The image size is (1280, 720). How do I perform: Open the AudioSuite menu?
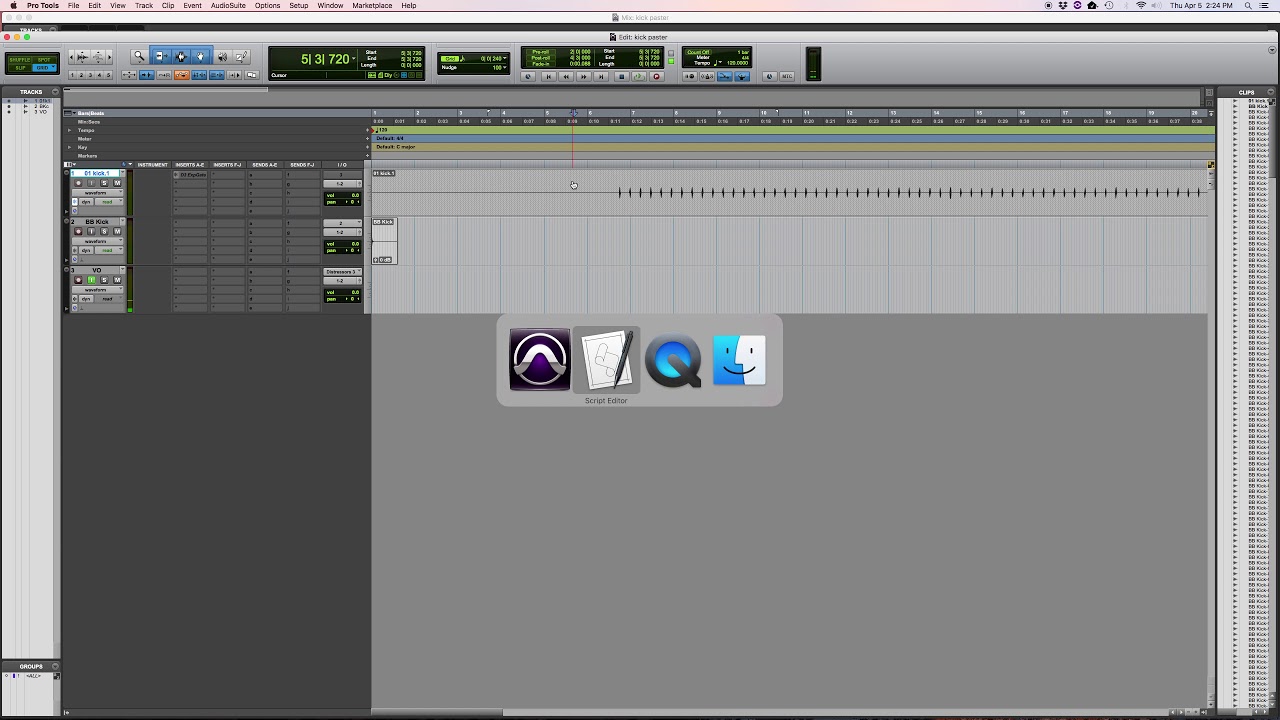(x=228, y=5)
